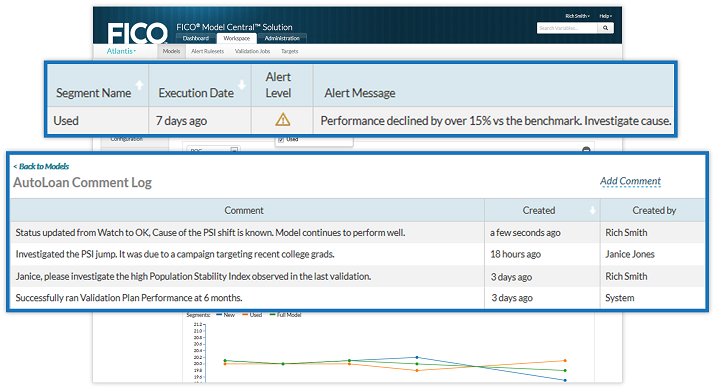Open the Validation Jobs sub-tab
Viewport: 715px width, 389px height.
[253, 52]
